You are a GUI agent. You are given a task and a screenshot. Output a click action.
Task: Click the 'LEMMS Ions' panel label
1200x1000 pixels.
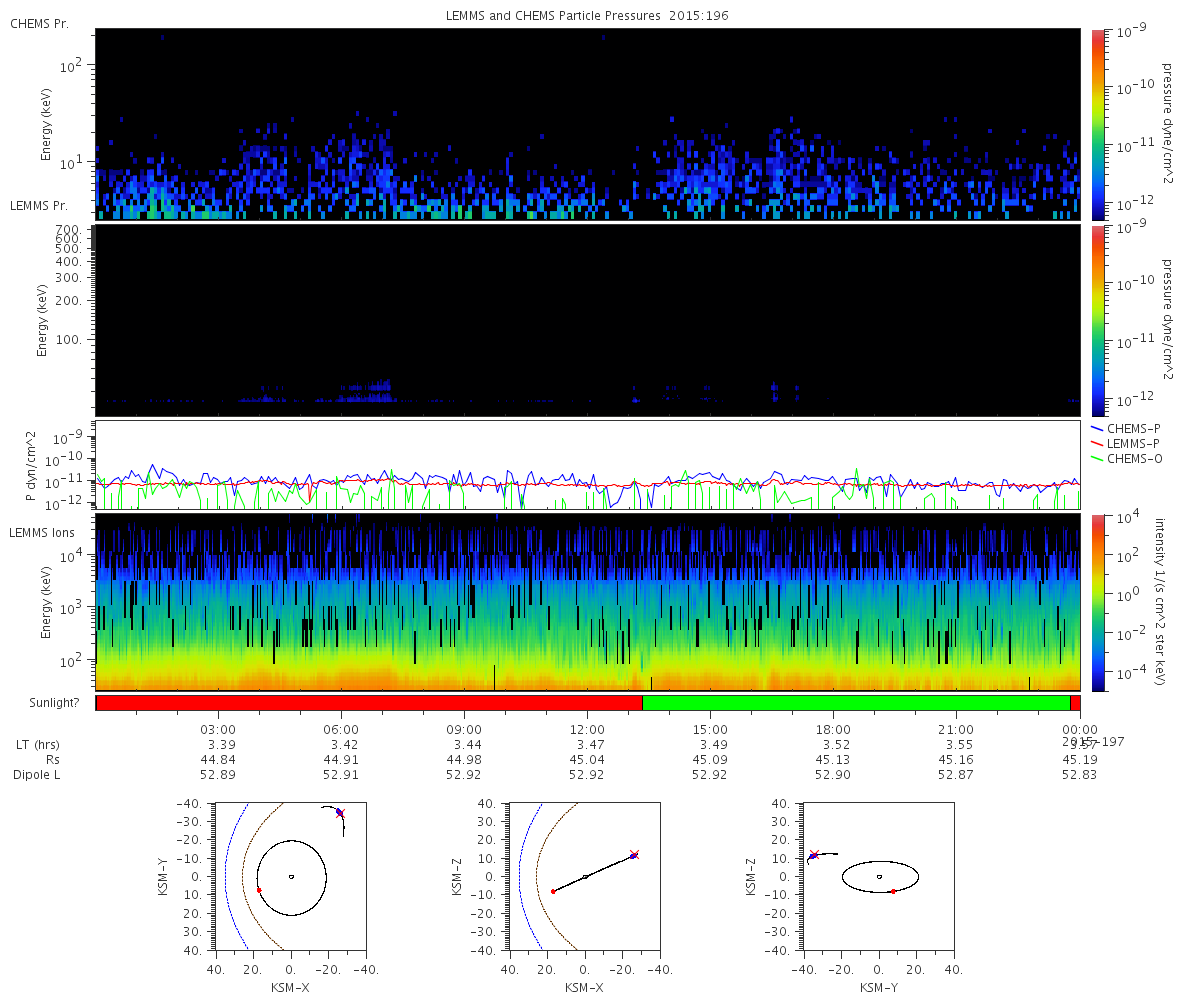[x=43, y=531]
